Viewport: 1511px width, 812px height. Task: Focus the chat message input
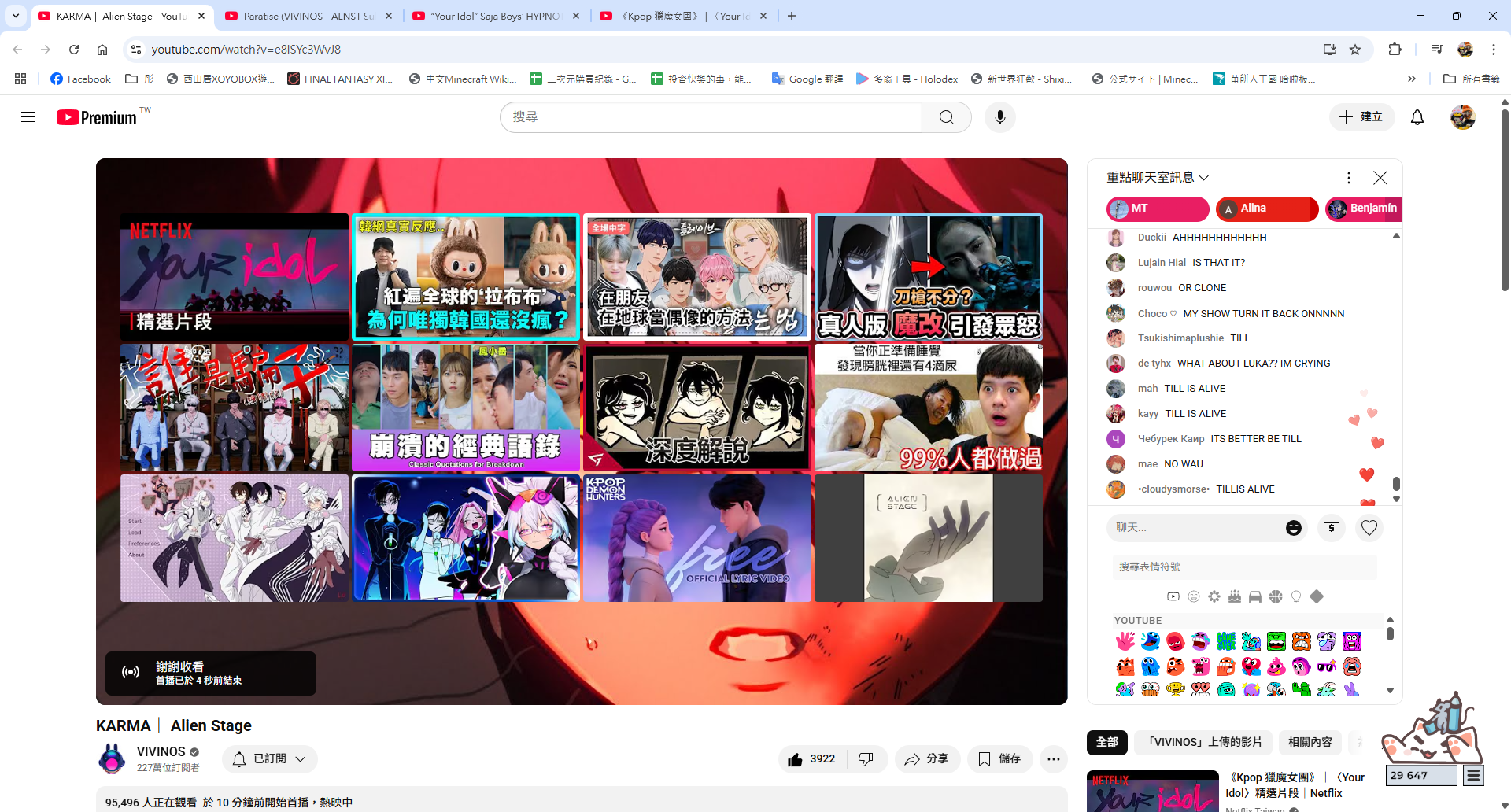1196,528
